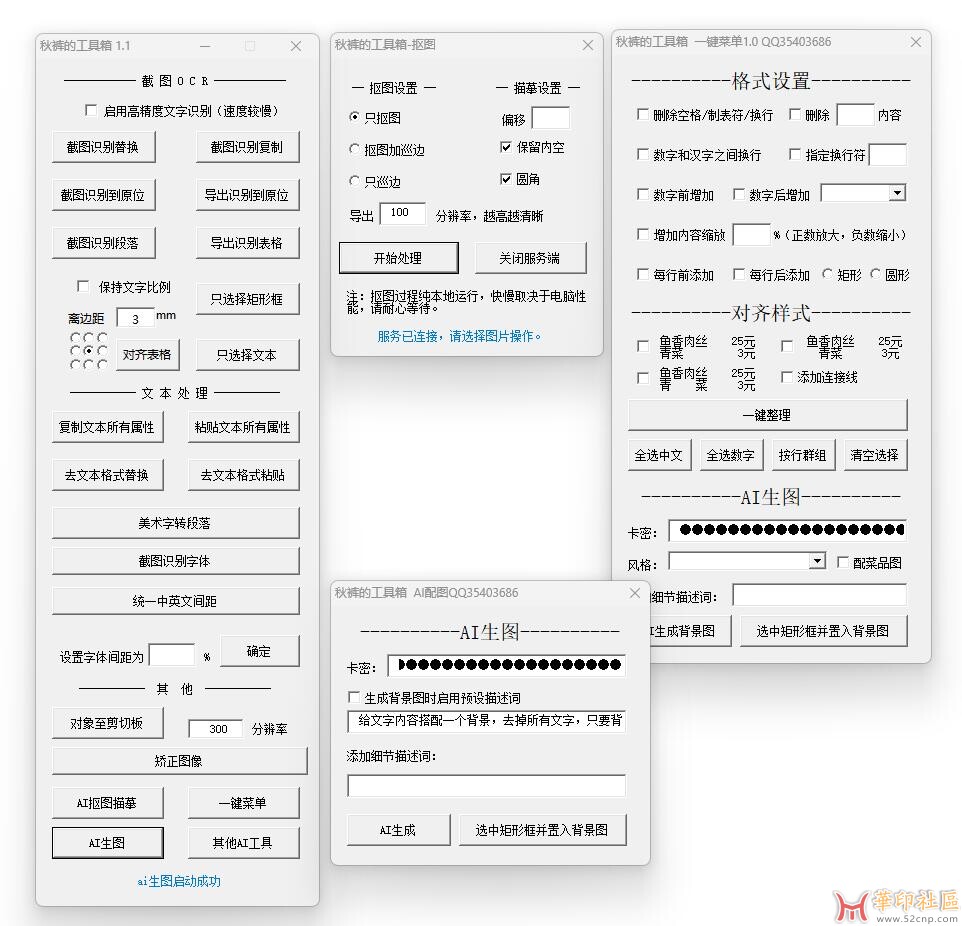Select the center radio in alignment grid
The height and width of the screenshot is (926, 962).
pos(89,352)
